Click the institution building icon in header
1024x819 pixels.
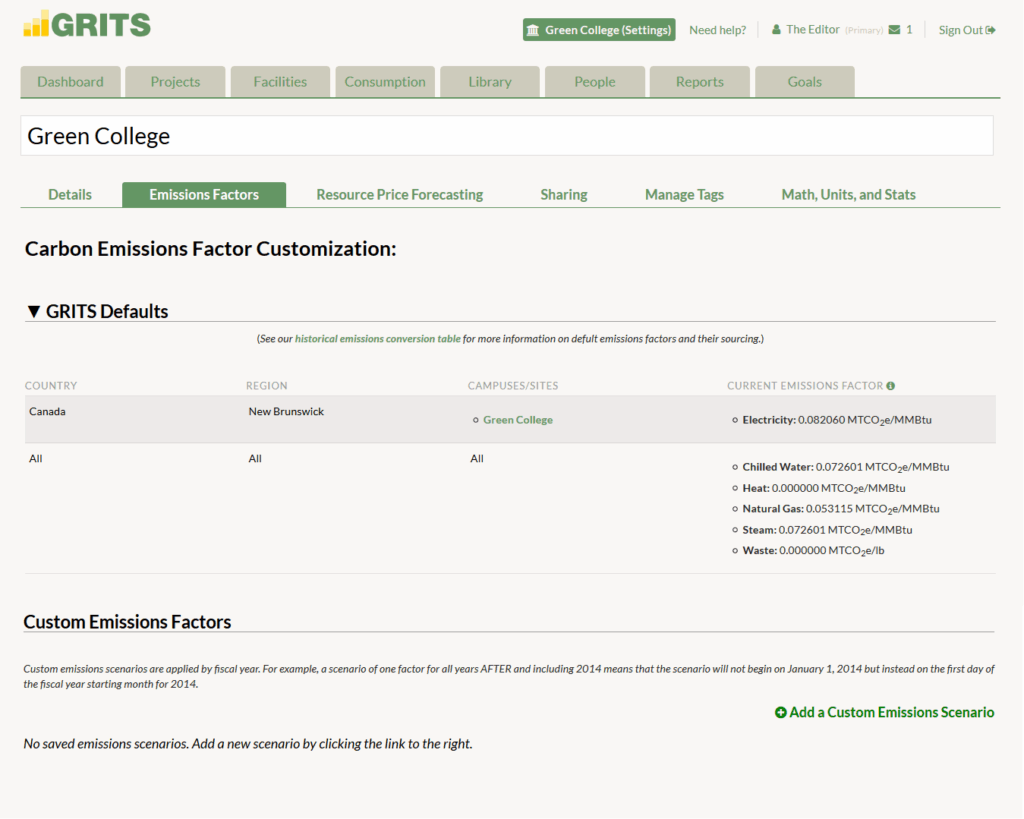pos(533,30)
